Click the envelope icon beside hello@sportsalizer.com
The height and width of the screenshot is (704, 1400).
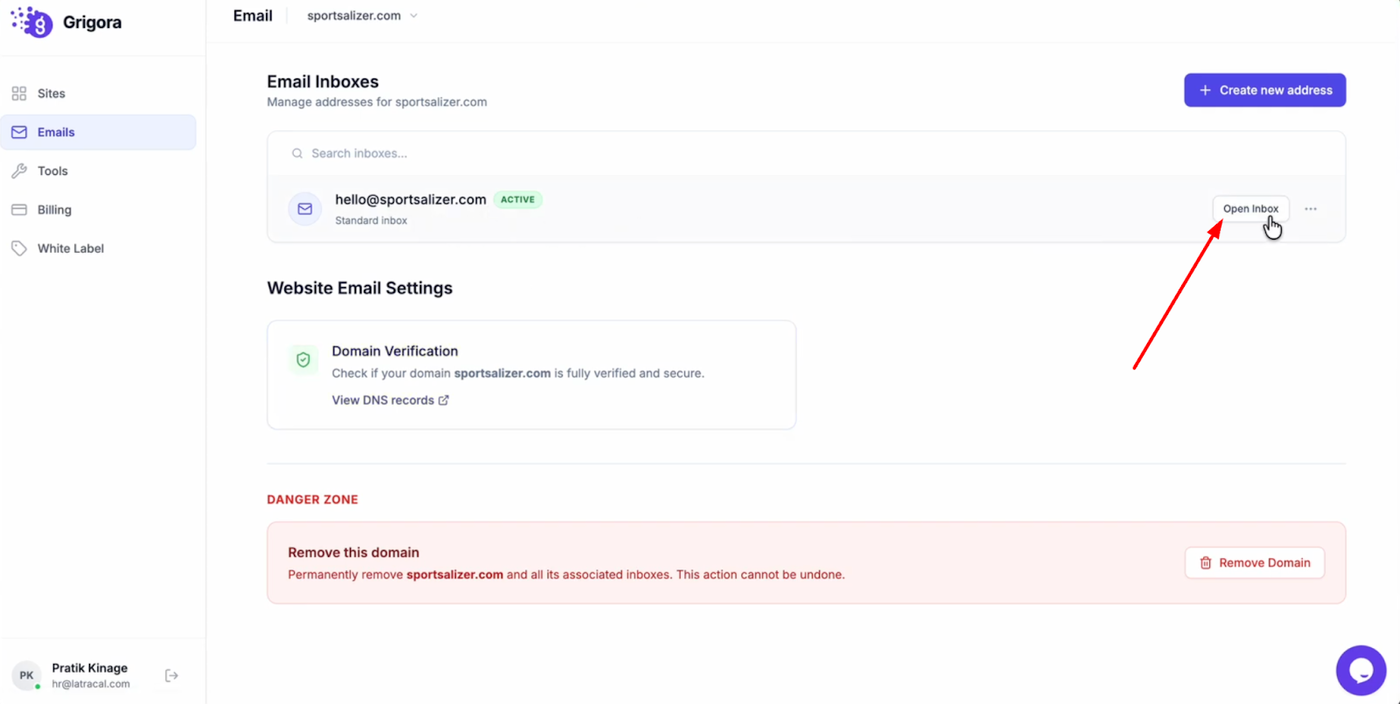(x=305, y=209)
